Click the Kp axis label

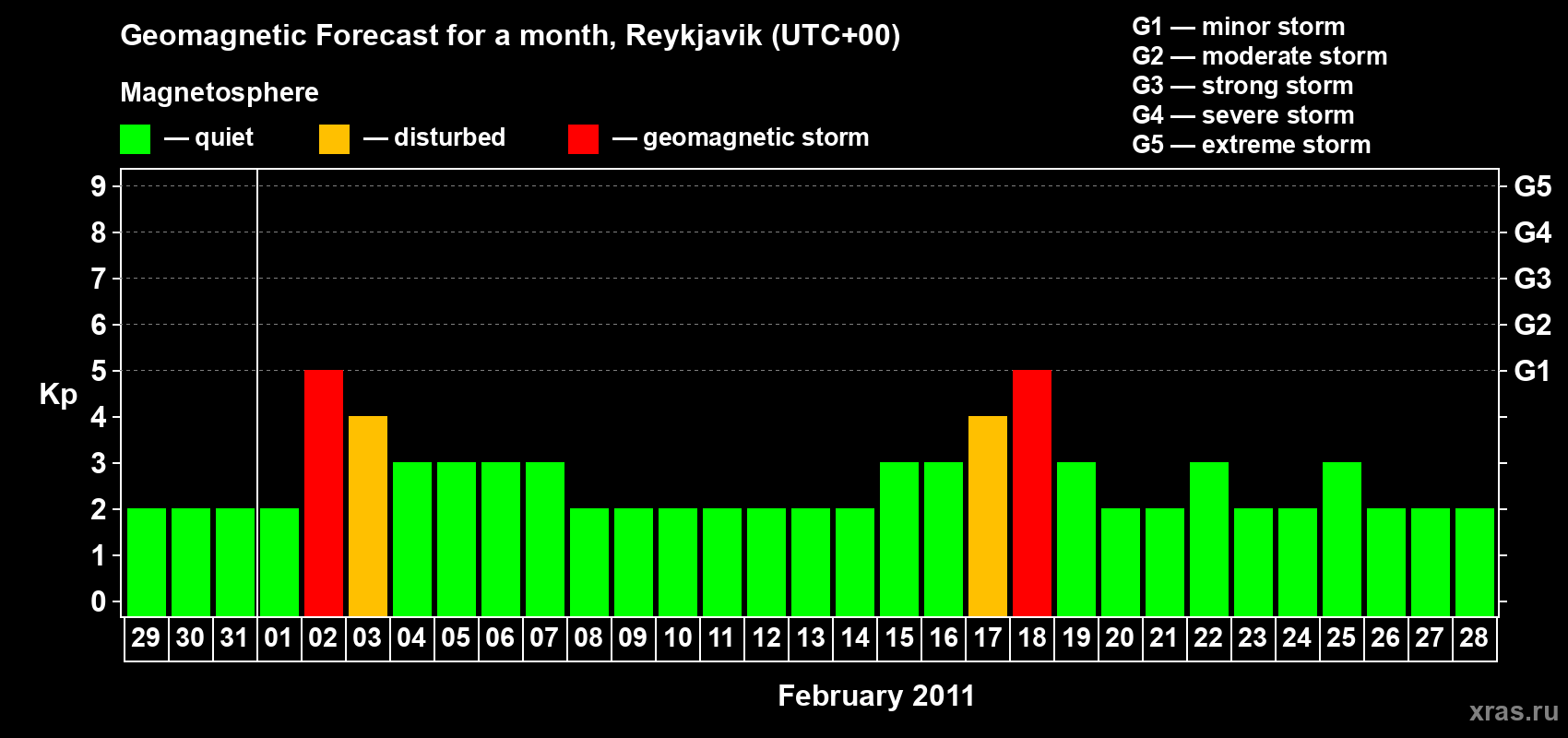58,395
